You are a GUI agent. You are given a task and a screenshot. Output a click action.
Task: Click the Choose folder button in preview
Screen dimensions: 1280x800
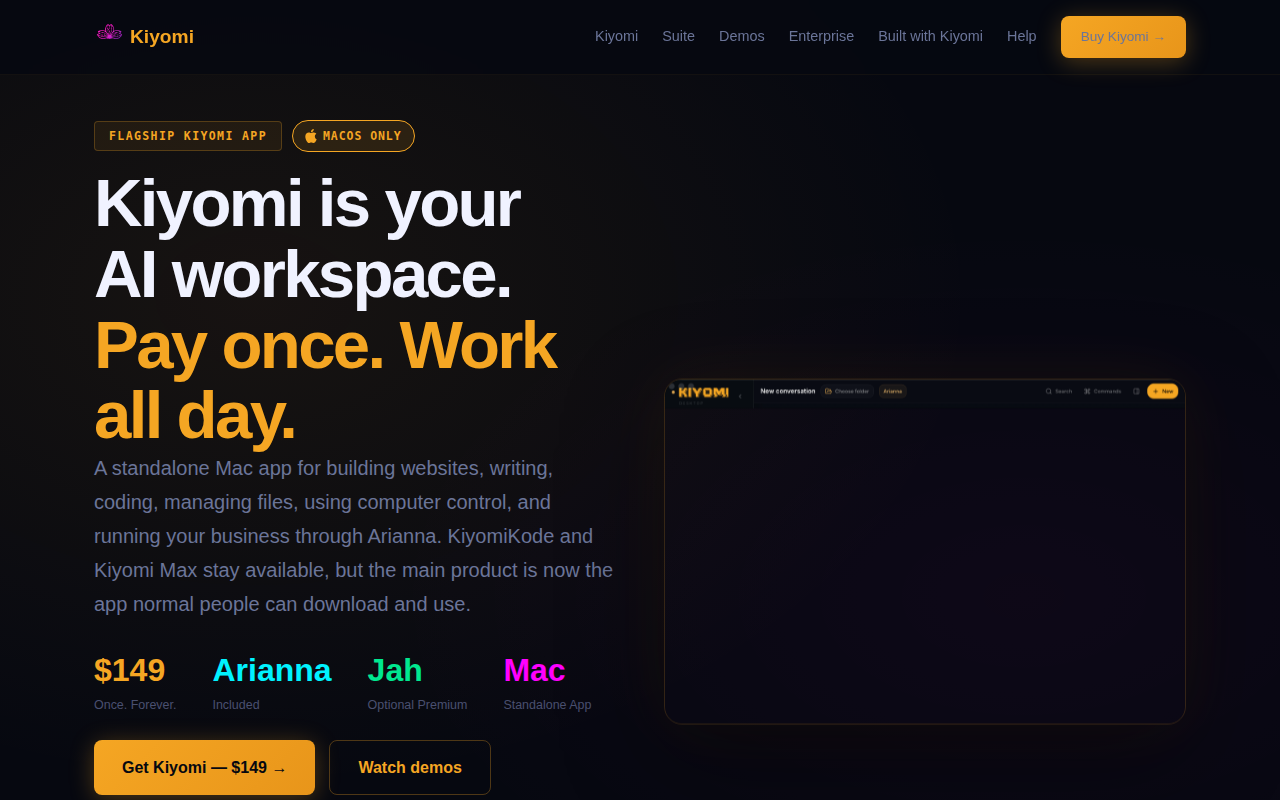847,391
